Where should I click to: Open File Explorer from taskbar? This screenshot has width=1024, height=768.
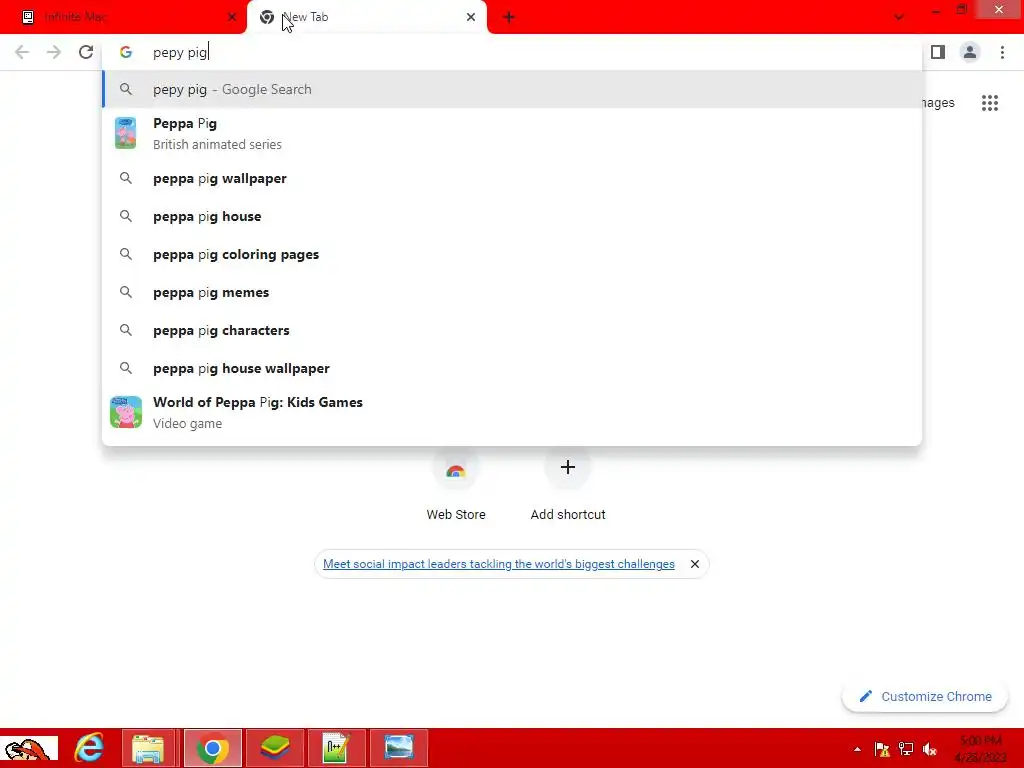click(x=148, y=748)
